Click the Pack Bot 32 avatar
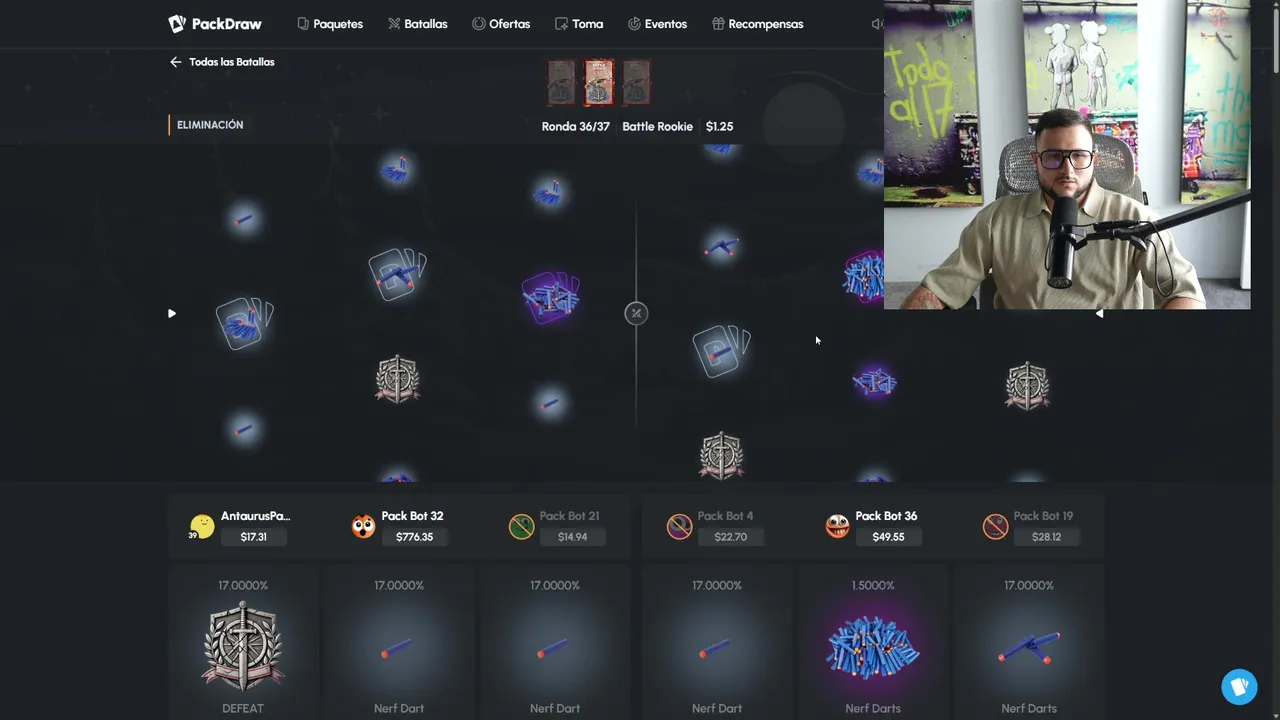The height and width of the screenshot is (720, 1280). [363, 526]
